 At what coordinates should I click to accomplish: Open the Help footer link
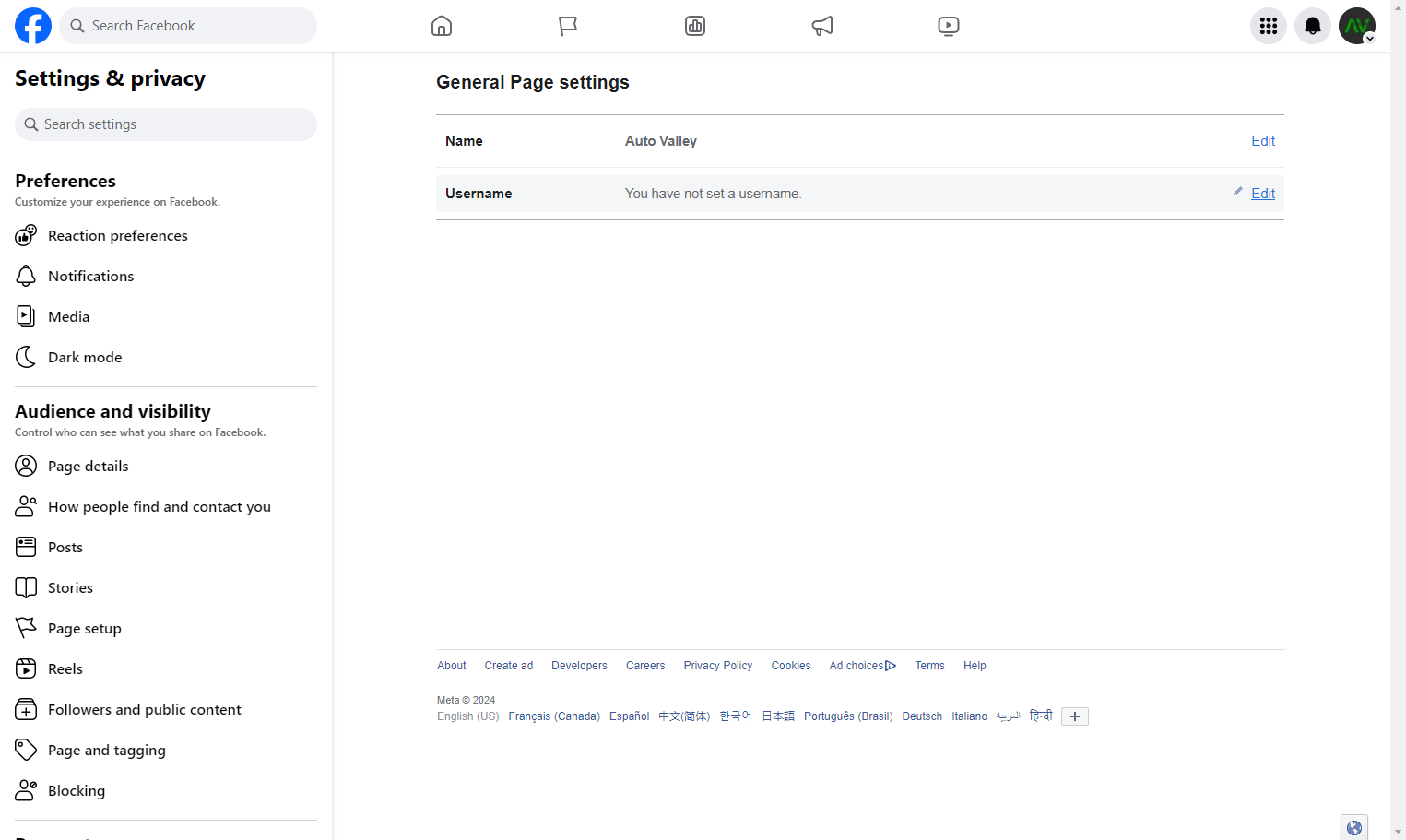(975, 666)
